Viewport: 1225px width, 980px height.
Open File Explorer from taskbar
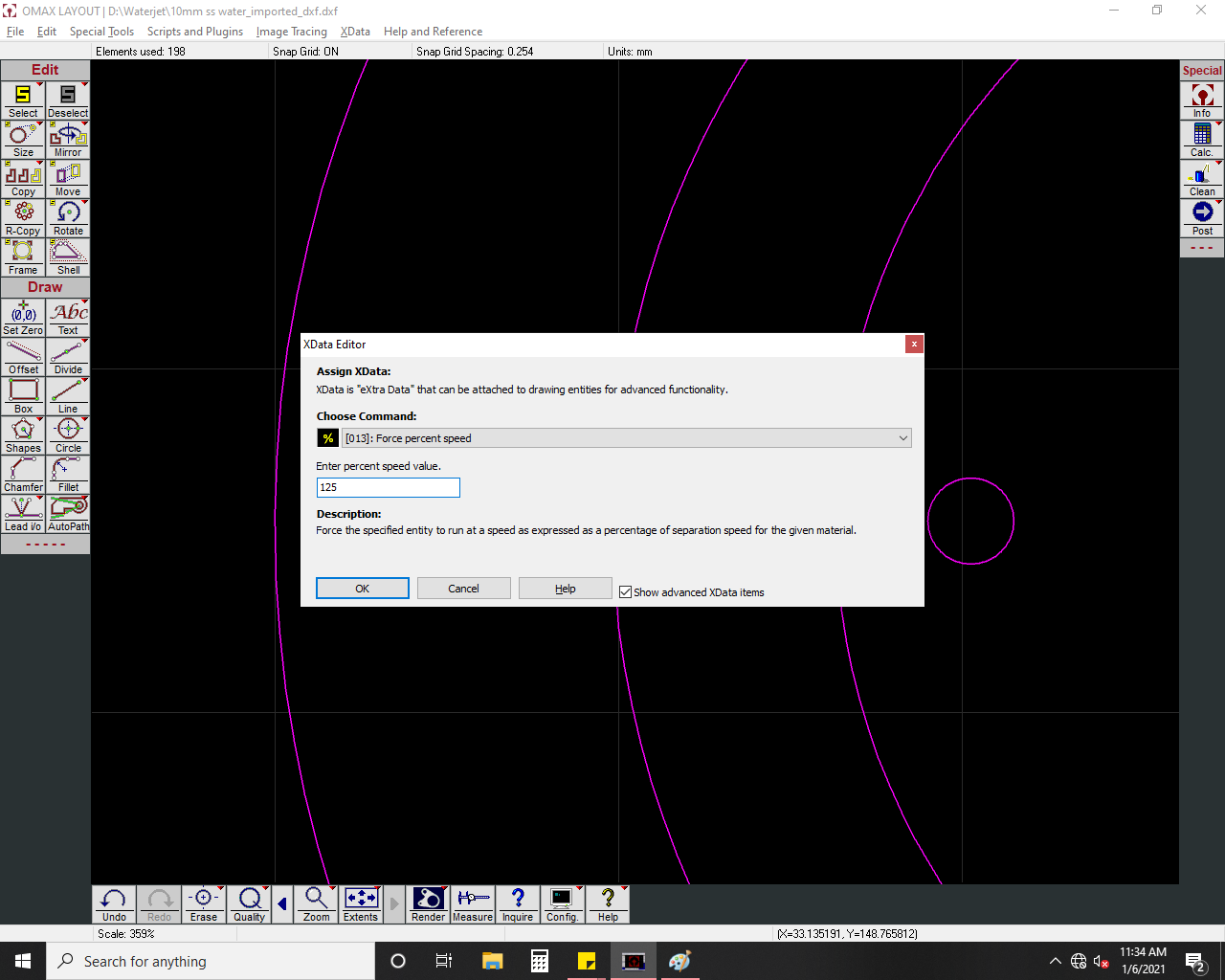[x=493, y=961]
